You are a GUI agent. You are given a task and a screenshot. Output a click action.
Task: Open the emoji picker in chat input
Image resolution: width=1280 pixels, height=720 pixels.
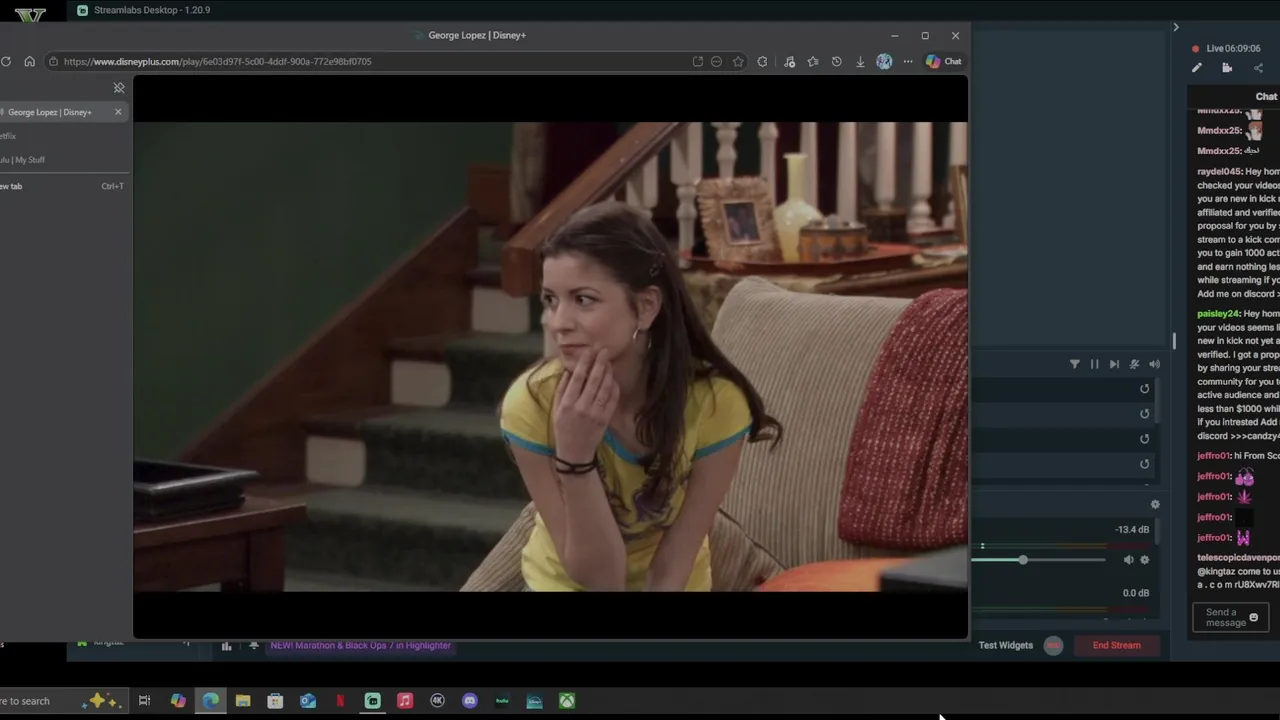tap(1254, 618)
